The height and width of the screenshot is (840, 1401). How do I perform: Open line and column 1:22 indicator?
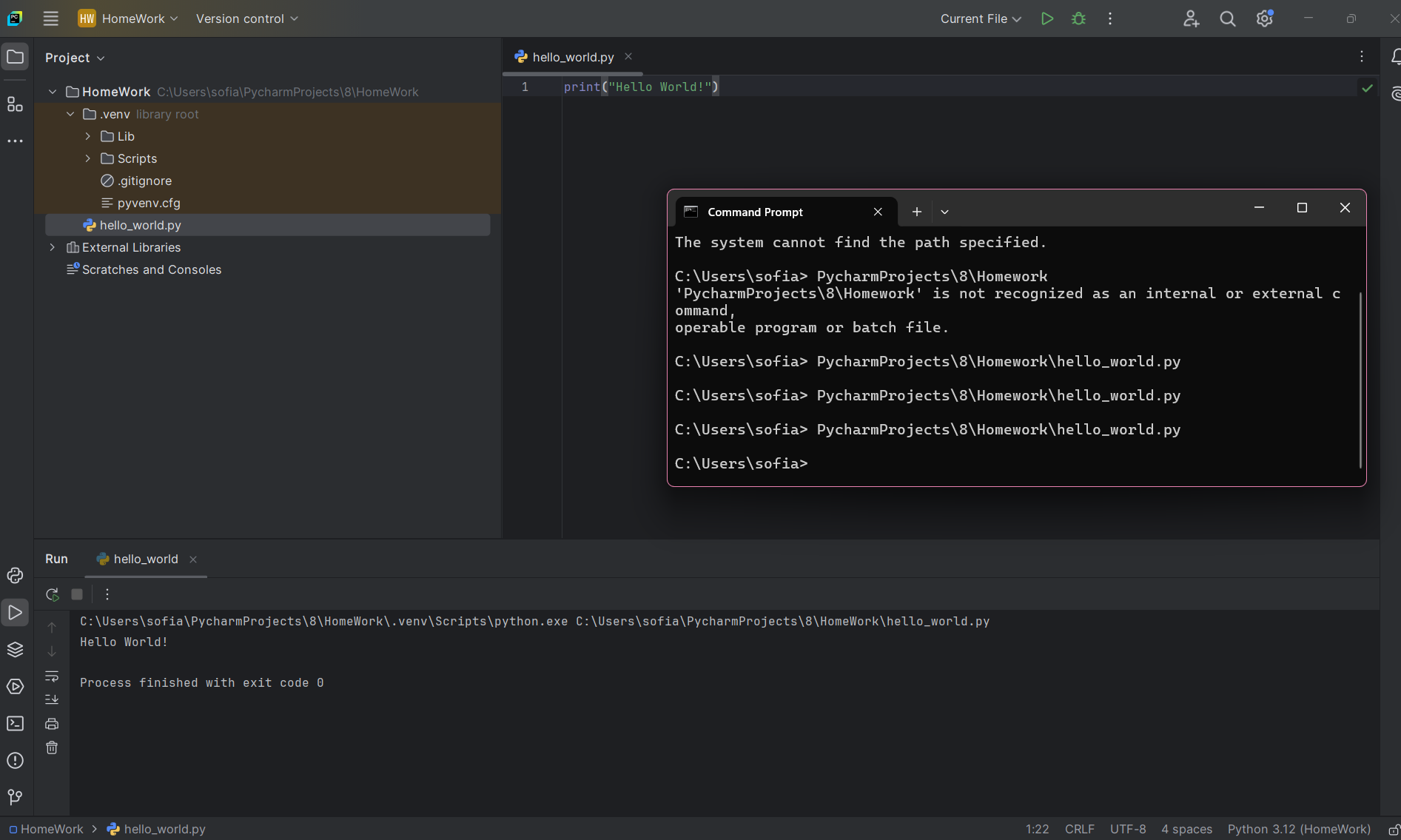click(x=1037, y=829)
